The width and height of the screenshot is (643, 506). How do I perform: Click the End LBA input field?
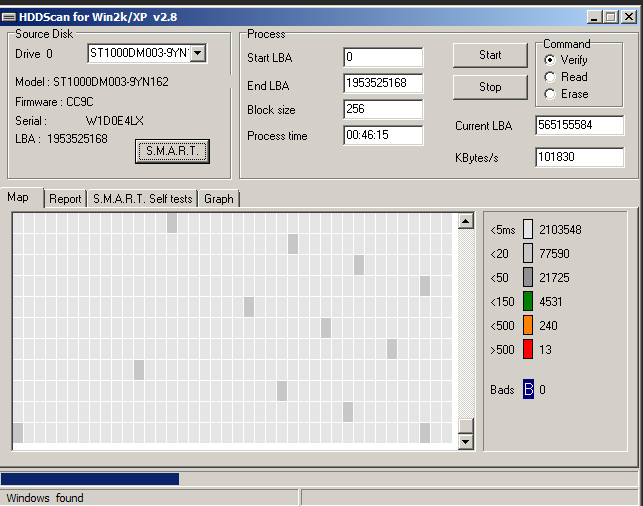point(382,84)
